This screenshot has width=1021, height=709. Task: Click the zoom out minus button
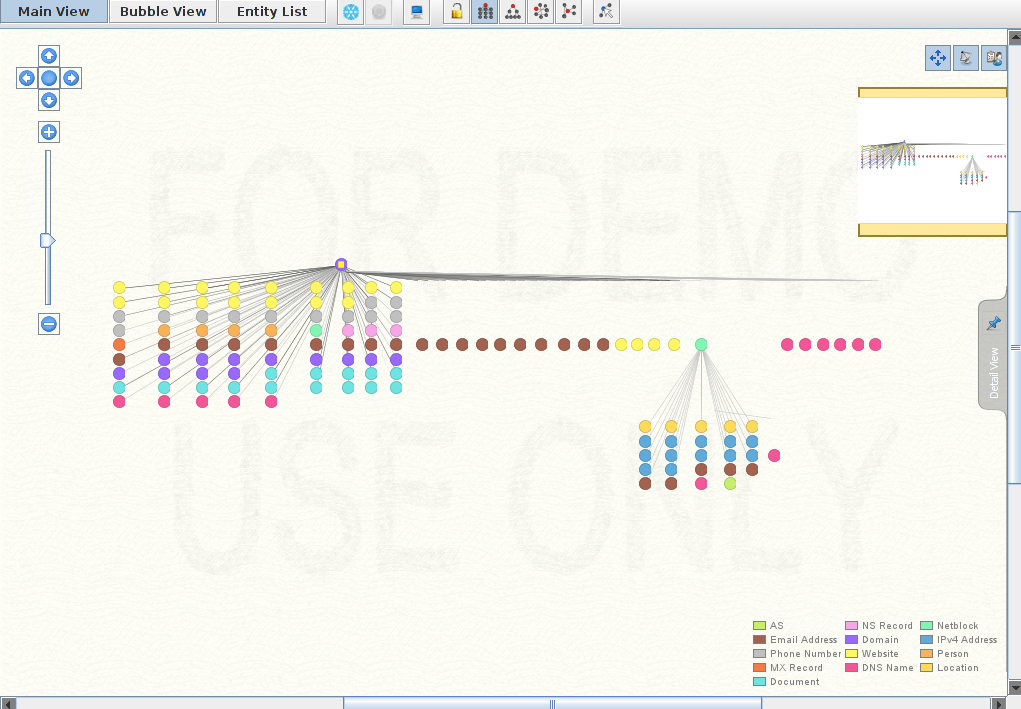pos(48,324)
